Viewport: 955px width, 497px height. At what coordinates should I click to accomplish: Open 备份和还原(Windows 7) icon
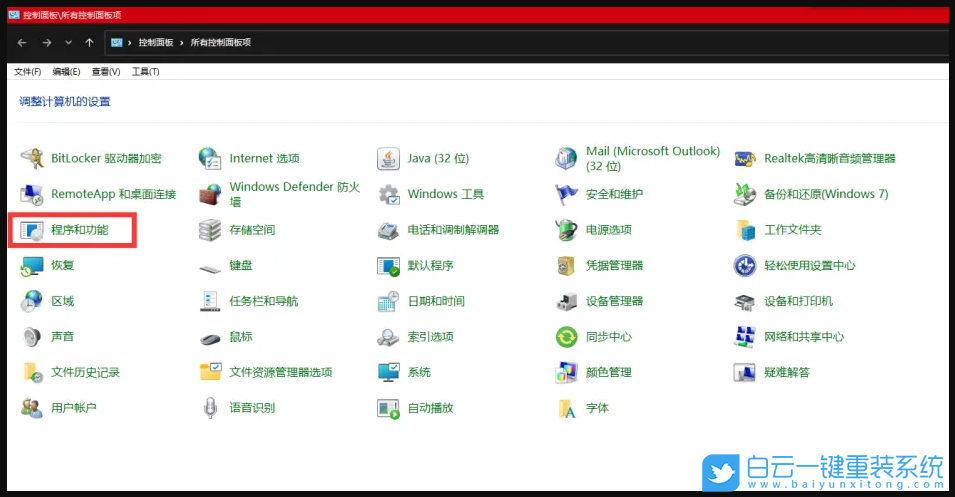coord(745,194)
